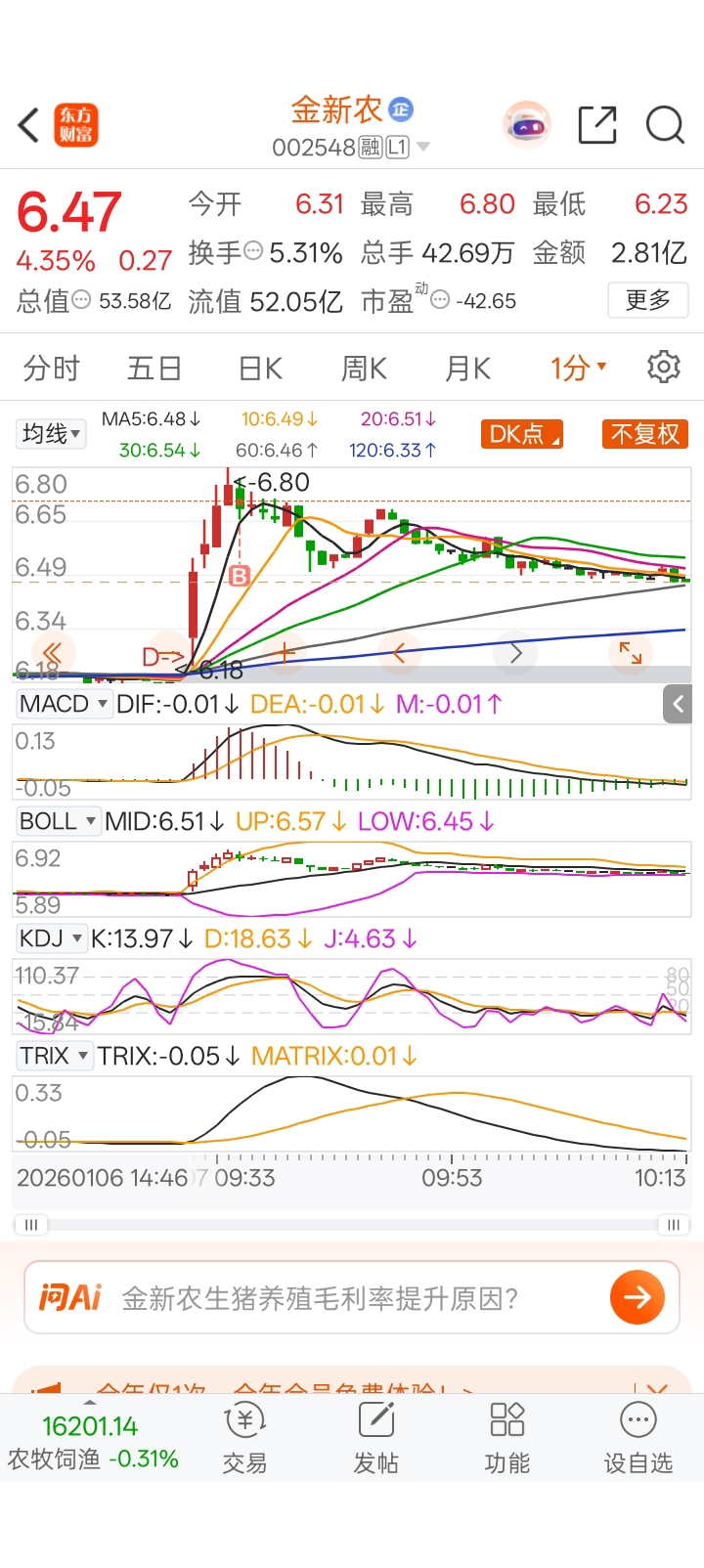Tap the back arrow icon
Image resolution: width=704 pixels, height=1568 pixels.
coord(28,125)
